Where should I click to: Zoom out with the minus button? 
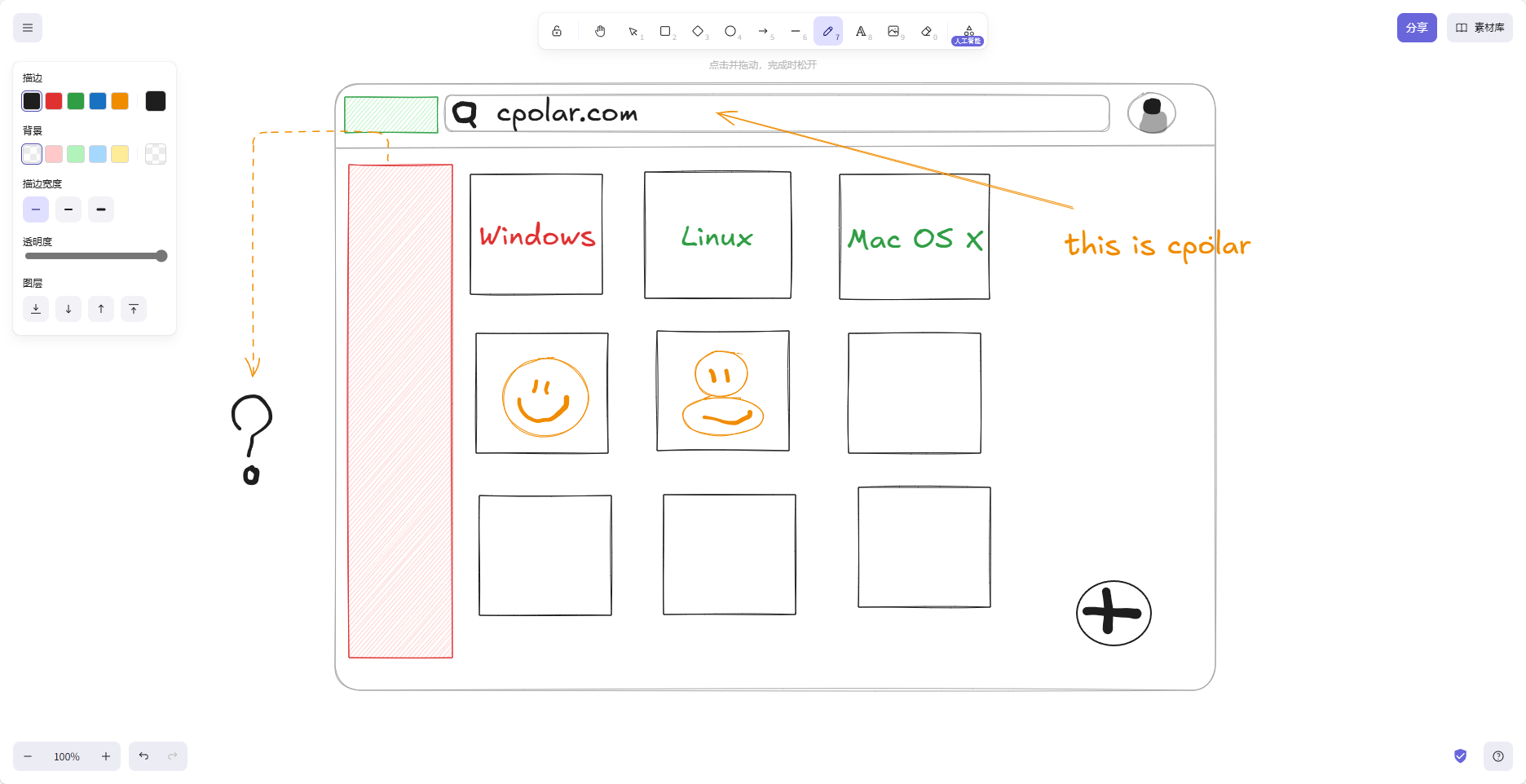[28, 756]
